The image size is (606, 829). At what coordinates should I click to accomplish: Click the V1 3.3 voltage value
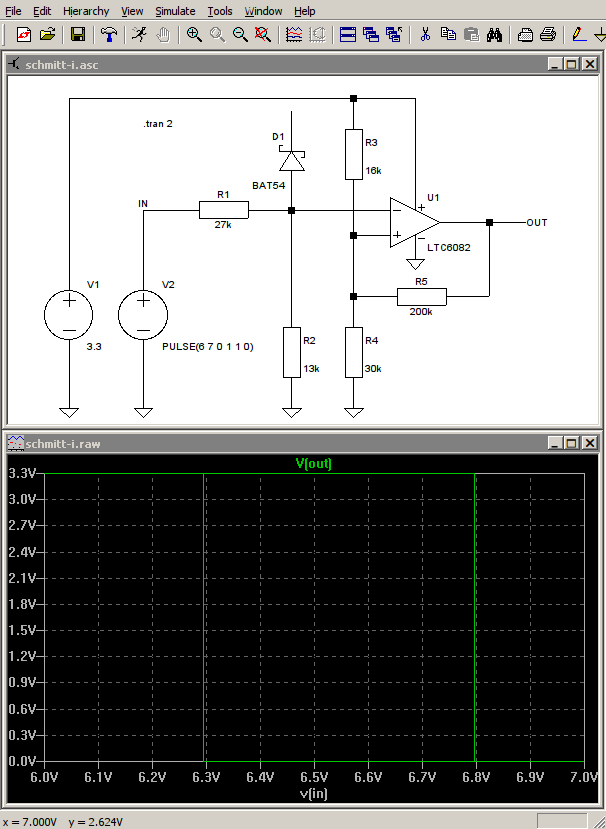click(x=94, y=347)
